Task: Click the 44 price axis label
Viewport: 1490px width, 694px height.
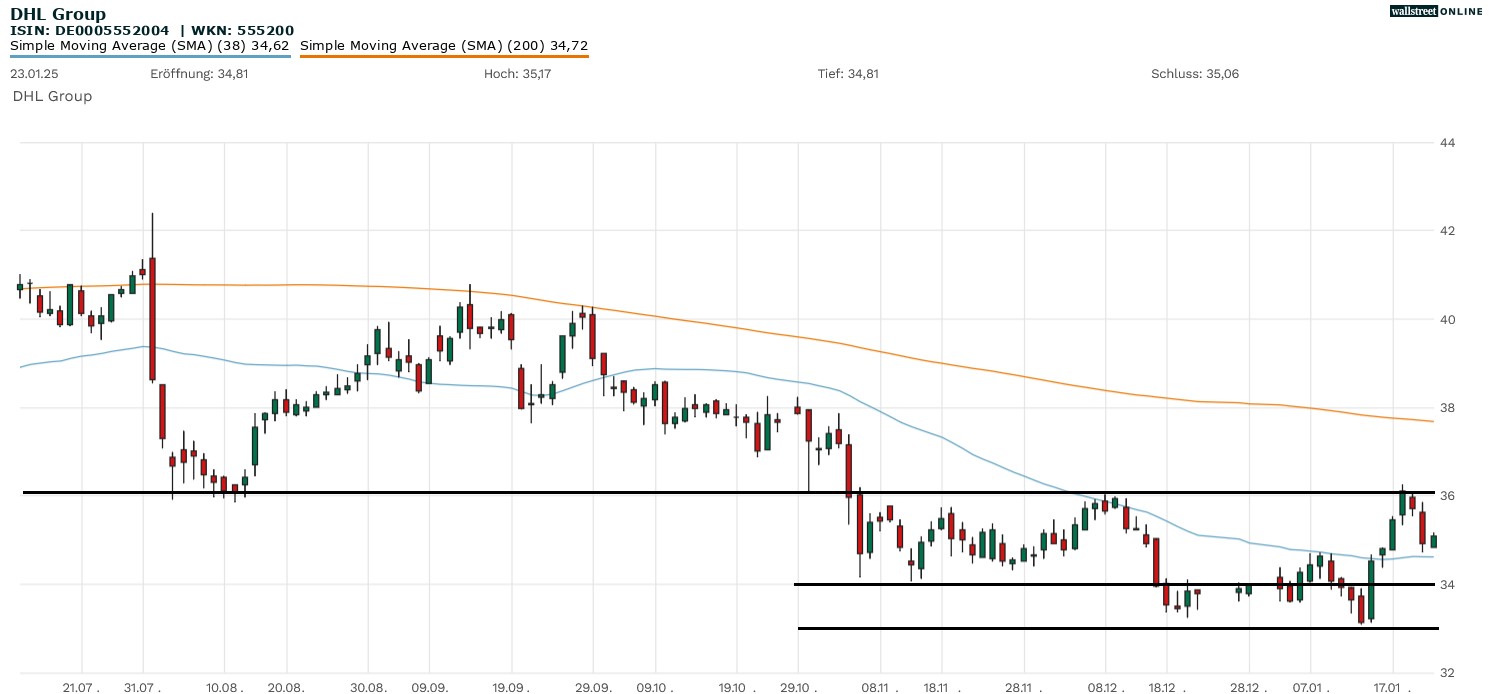Action: 1447,143
